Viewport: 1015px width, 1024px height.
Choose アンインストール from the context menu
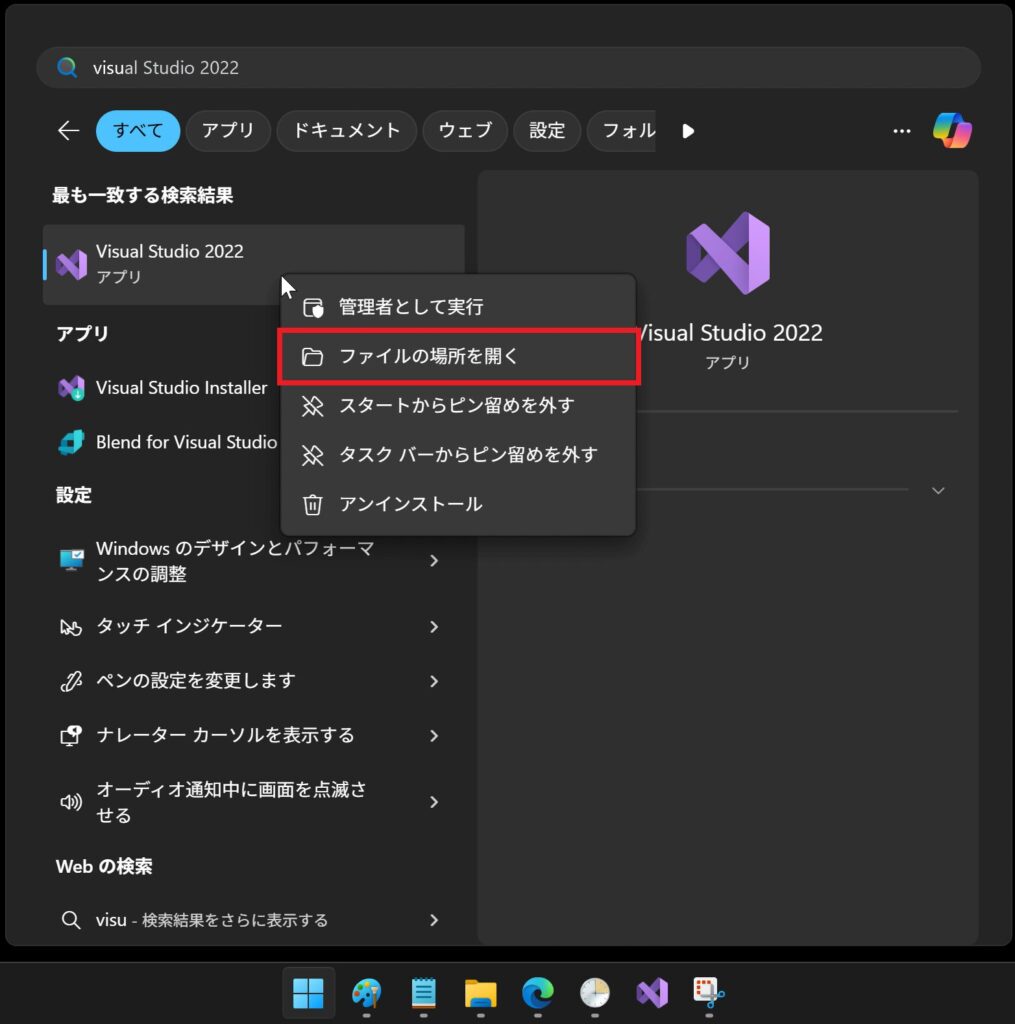[x=458, y=504]
